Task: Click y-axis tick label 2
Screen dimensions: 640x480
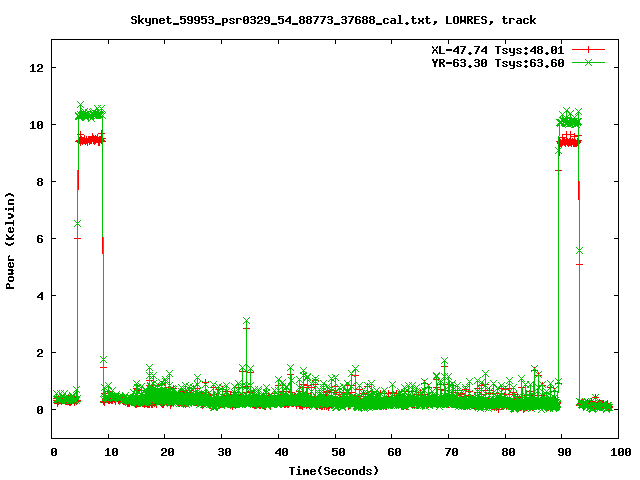Action: [x=40, y=353]
